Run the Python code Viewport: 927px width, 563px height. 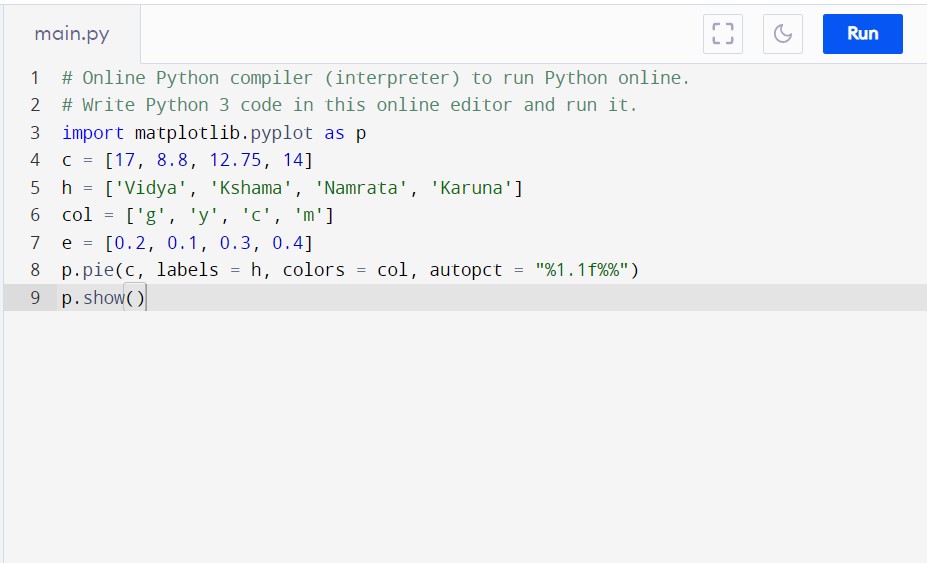[863, 34]
